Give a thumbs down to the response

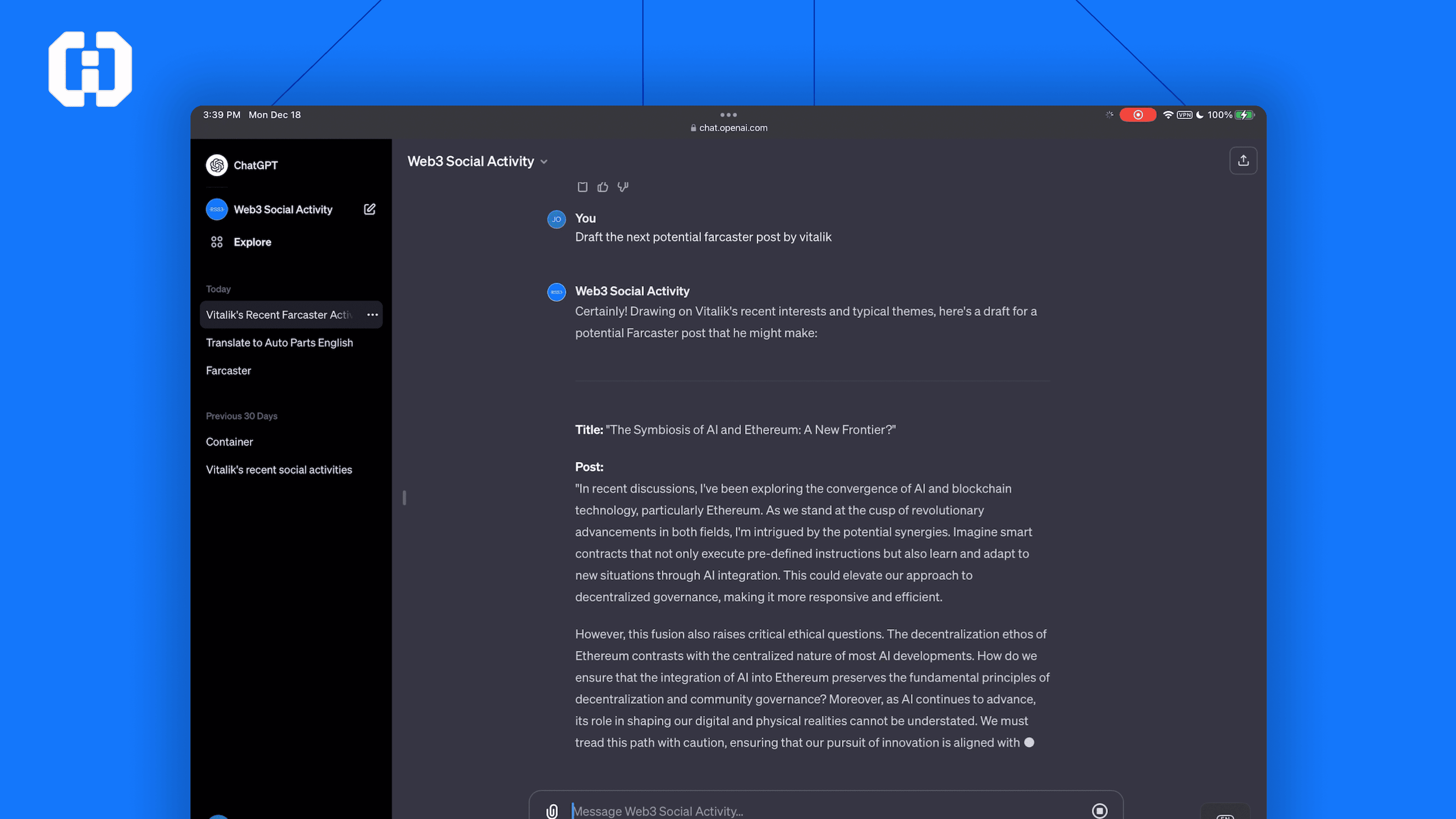click(x=623, y=187)
